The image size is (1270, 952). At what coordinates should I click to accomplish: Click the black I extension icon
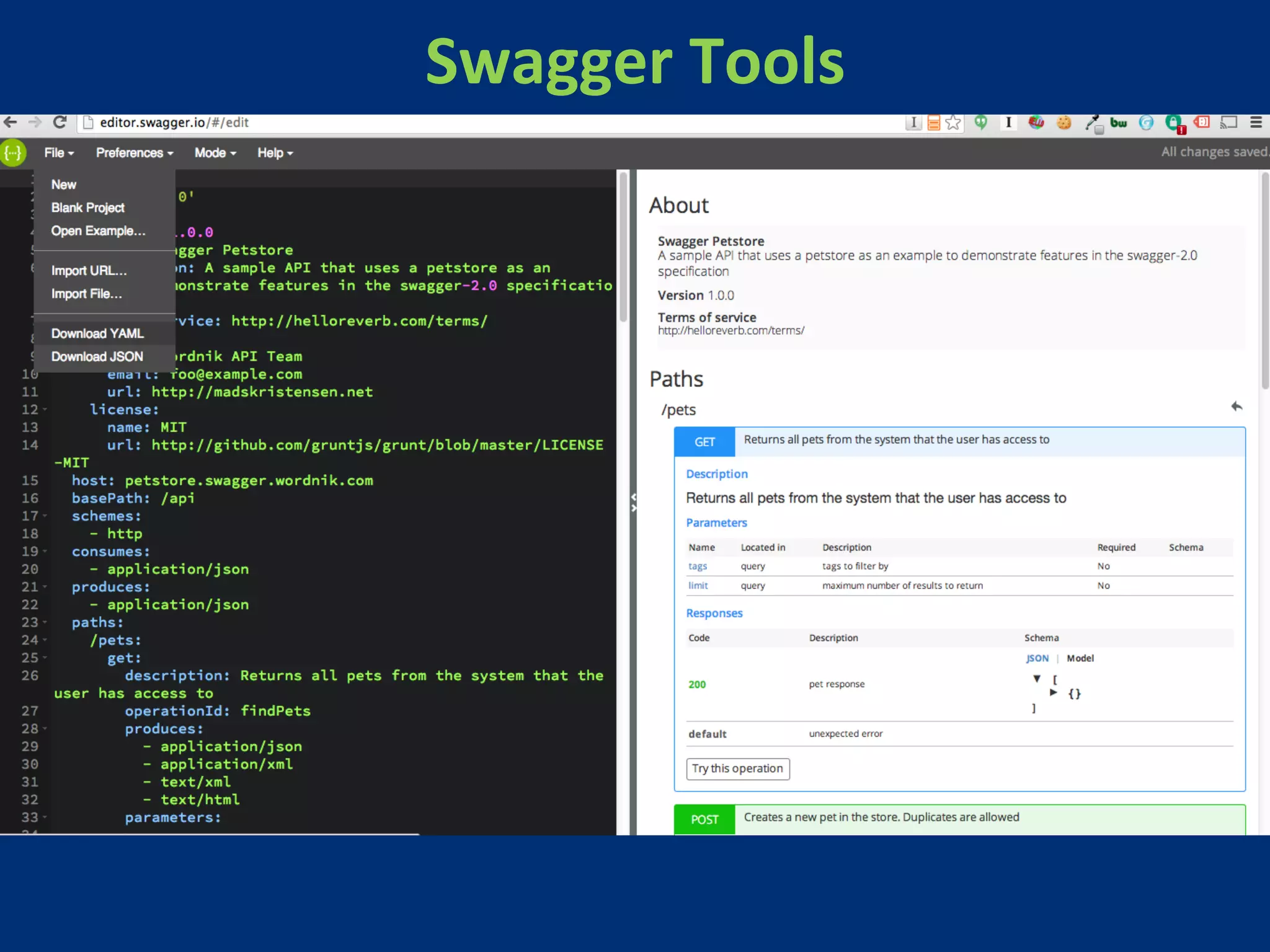[1008, 122]
